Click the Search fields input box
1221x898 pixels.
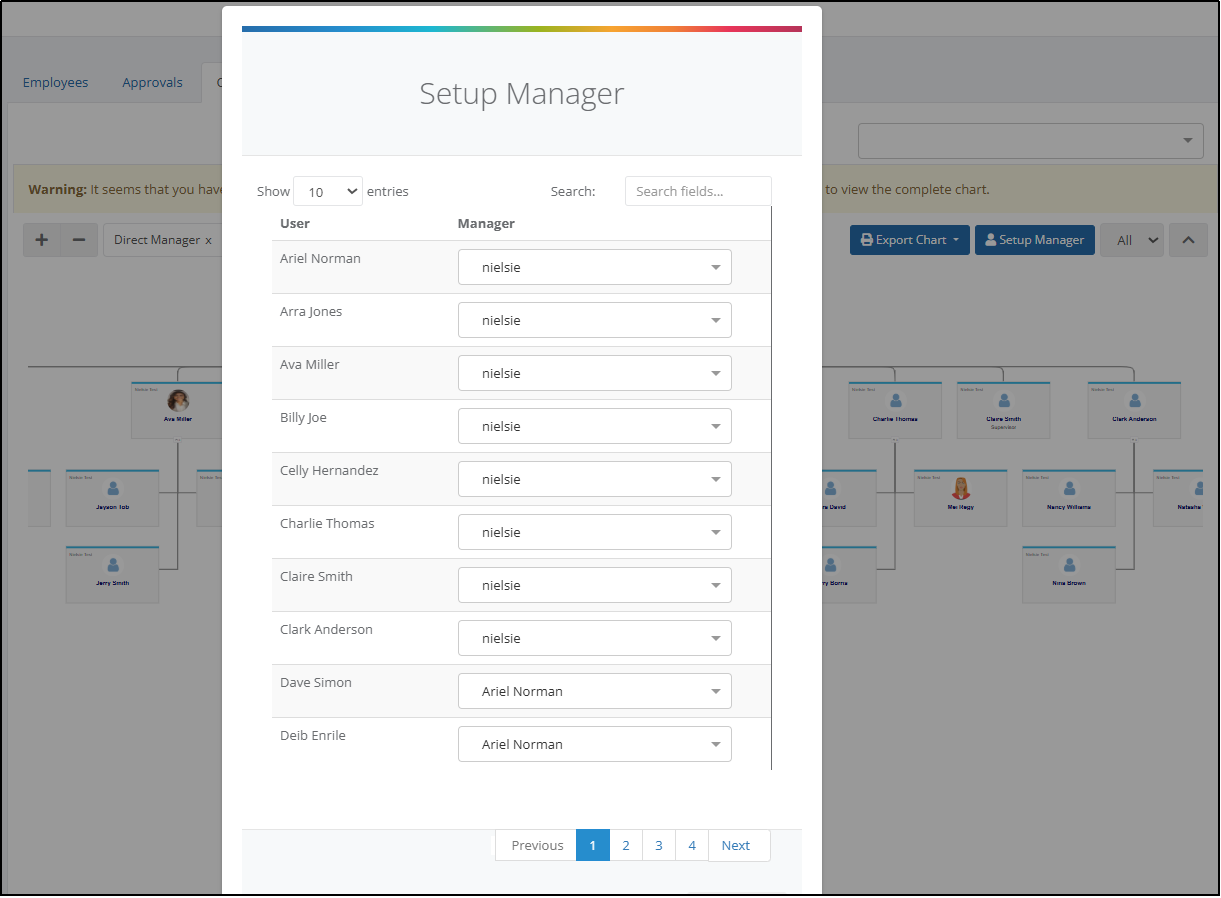pyautogui.click(x=698, y=191)
